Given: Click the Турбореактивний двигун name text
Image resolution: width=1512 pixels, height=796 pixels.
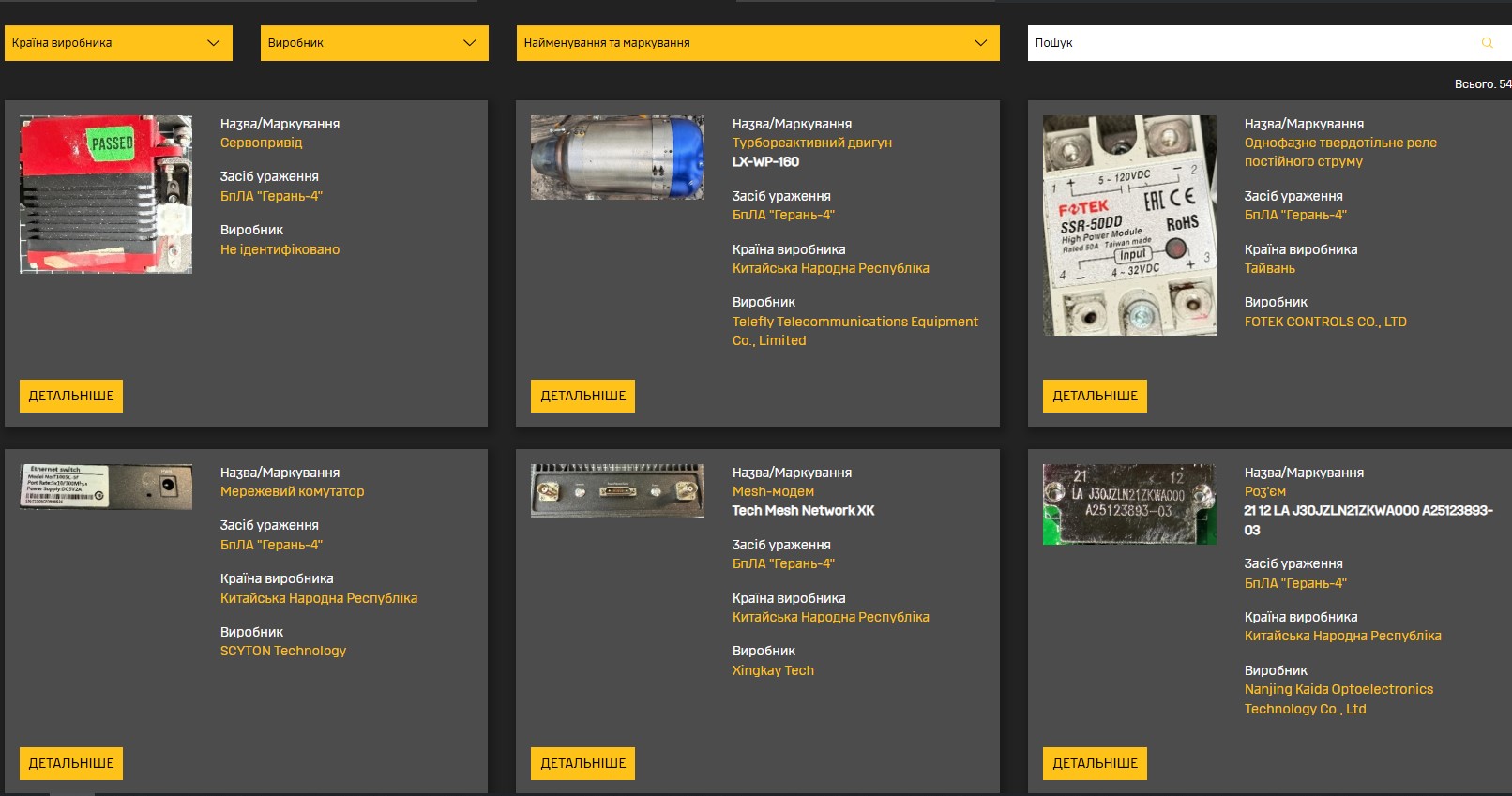Looking at the screenshot, I should [812, 143].
